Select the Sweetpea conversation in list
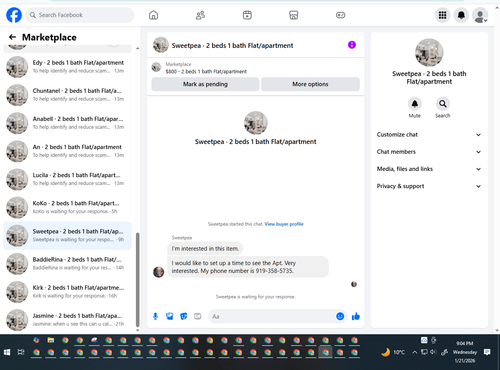This screenshot has height=370, width=500. tap(67, 235)
